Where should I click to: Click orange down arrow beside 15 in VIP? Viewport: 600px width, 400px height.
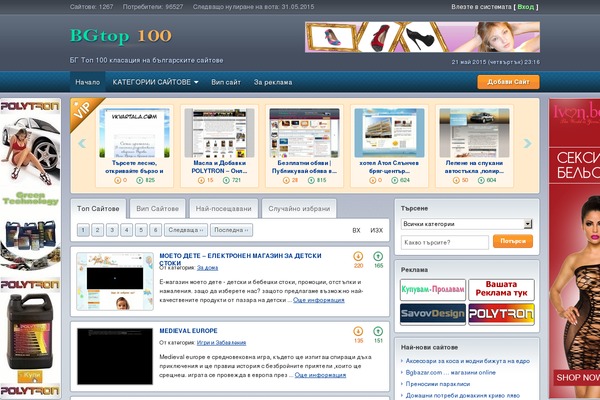click(x=201, y=180)
